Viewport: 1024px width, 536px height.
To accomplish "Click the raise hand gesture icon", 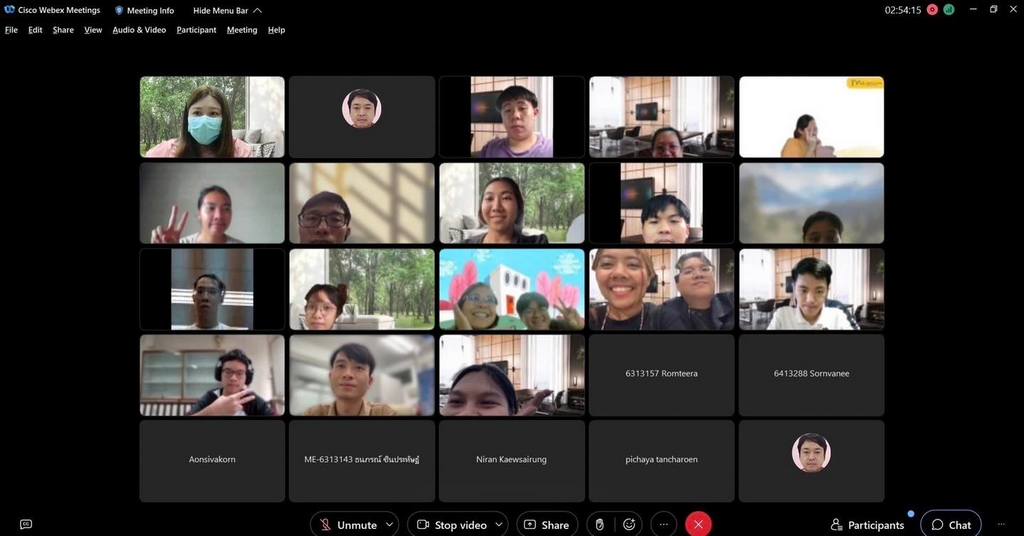I will (599, 524).
